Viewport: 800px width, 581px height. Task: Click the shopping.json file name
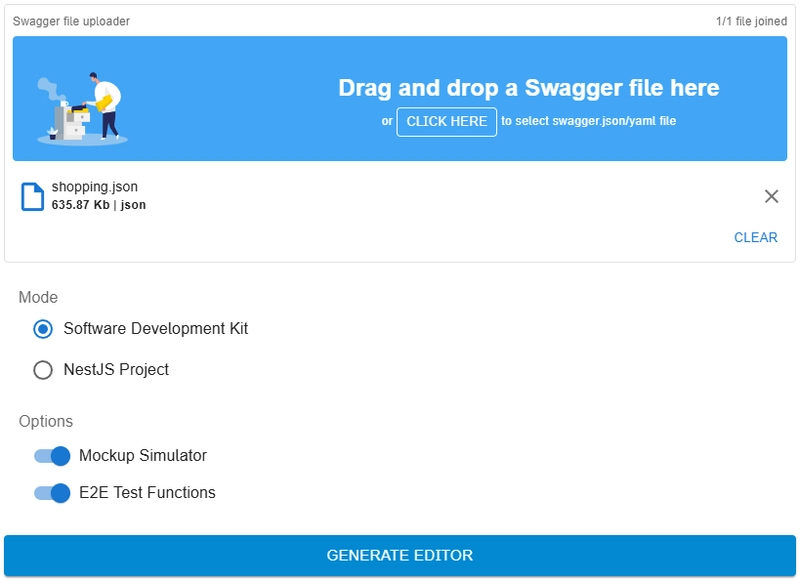pos(95,187)
